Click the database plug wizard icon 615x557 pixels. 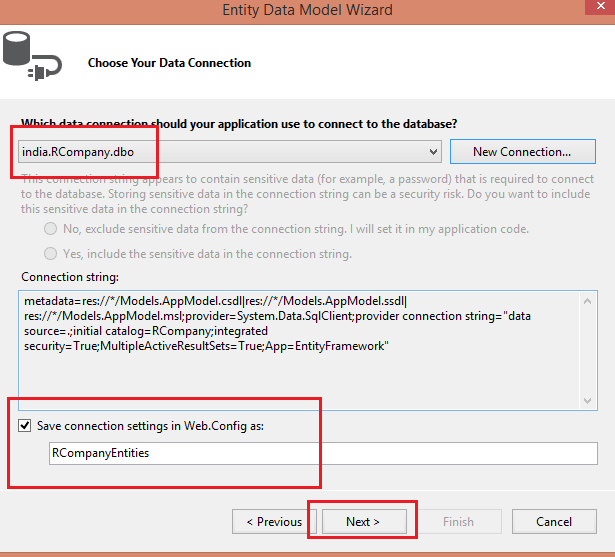click(31, 57)
